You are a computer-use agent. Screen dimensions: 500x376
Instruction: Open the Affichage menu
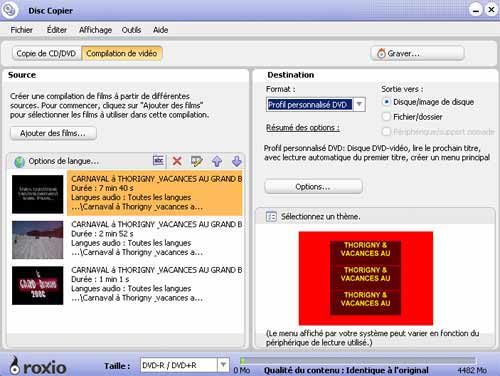(x=95, y=30)
